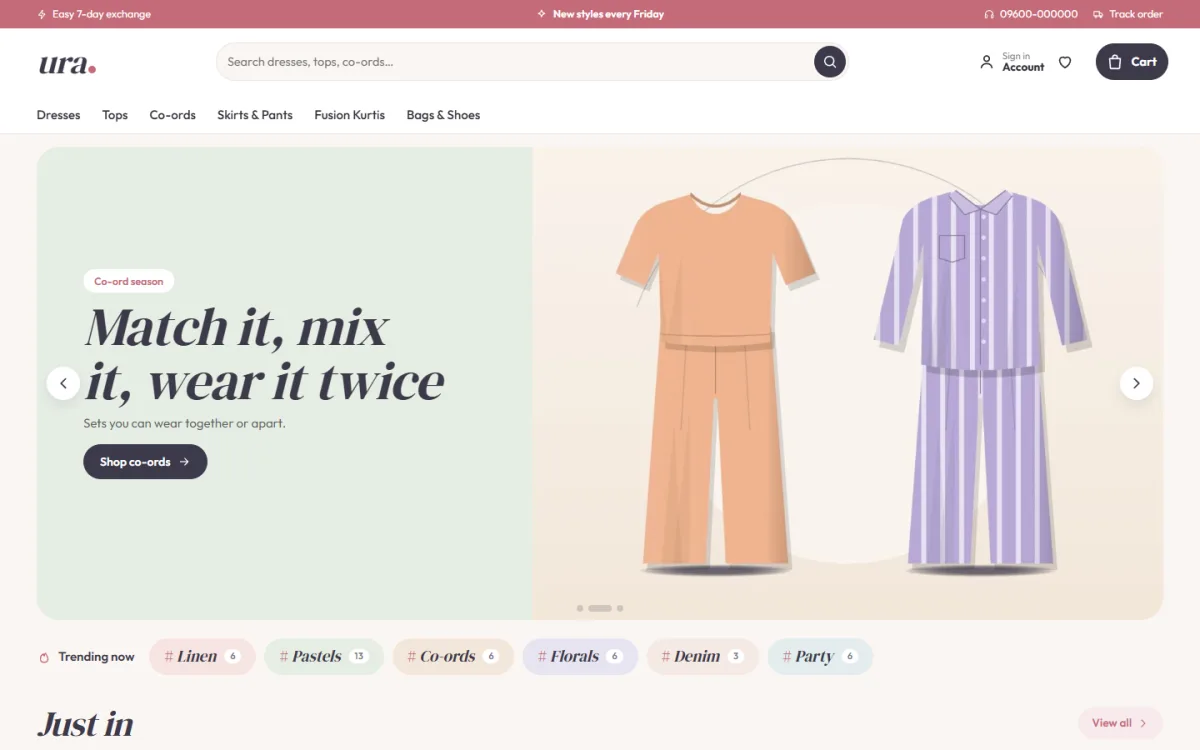Open the Bags & Shoes menu
This screenshot has height=750, width=1200.
[x=443, y=115]
